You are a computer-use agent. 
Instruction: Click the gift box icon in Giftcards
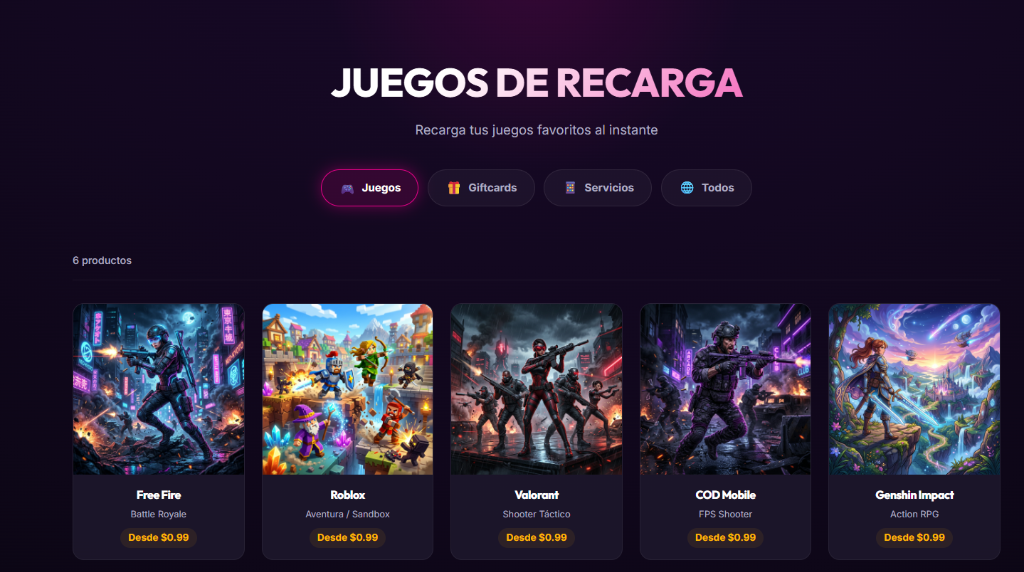tap(454, 188)
